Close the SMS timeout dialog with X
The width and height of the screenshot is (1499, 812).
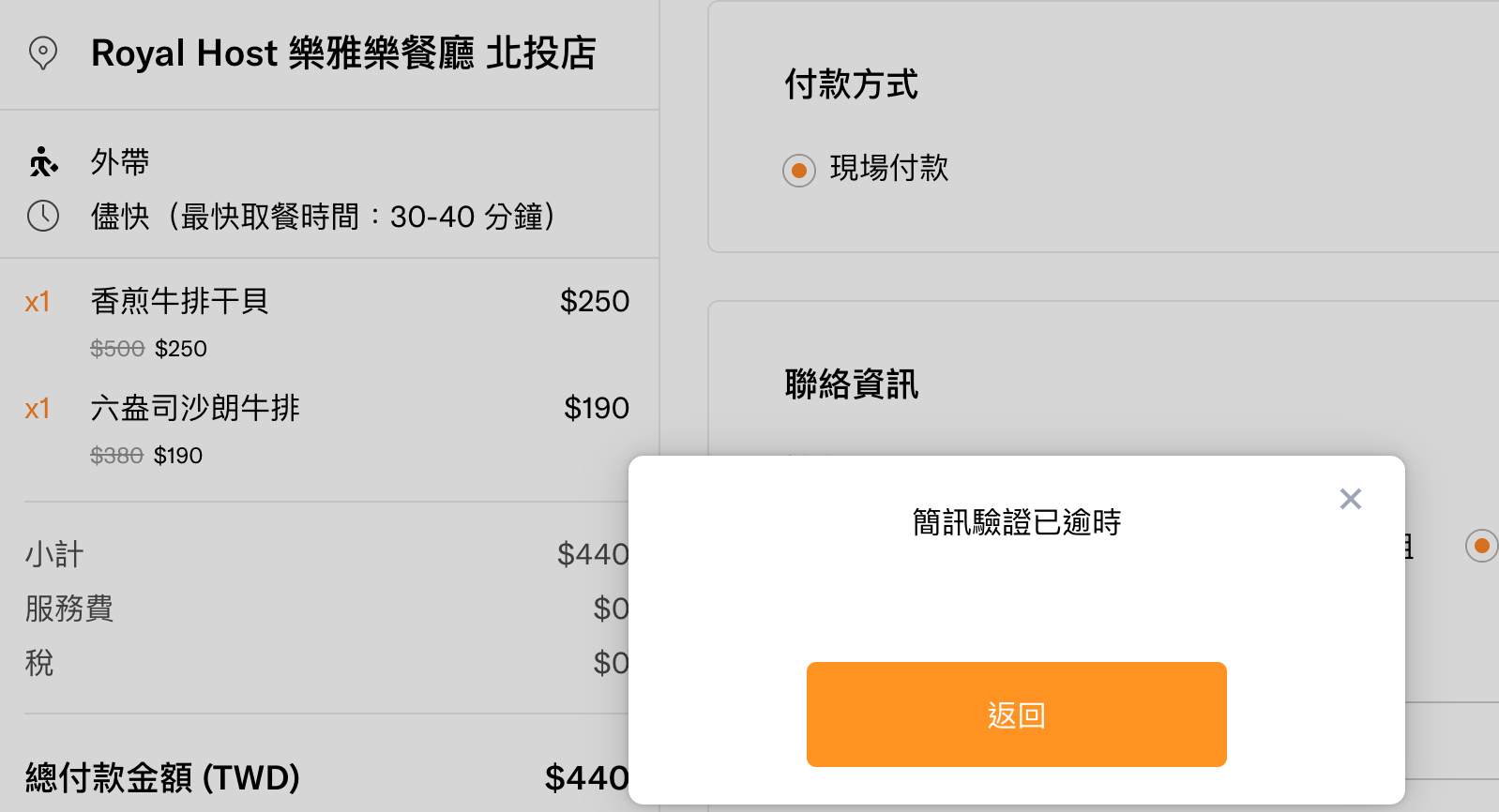point(1351,499)
